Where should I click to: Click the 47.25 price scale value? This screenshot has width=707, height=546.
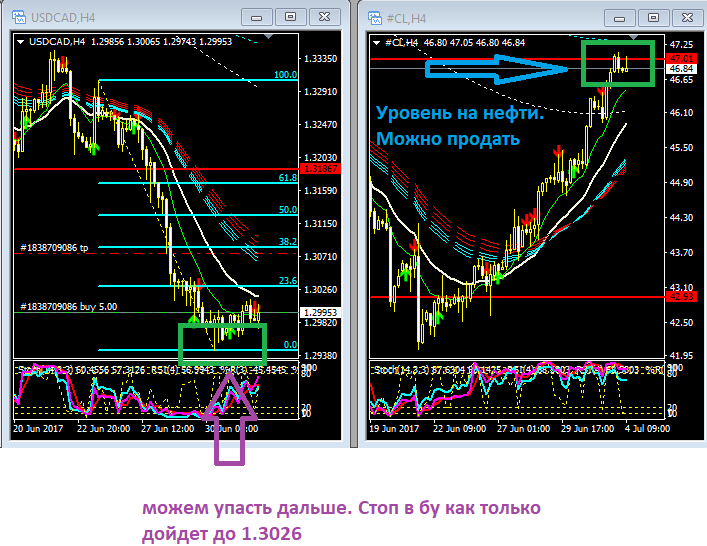[x=681, y=44]
